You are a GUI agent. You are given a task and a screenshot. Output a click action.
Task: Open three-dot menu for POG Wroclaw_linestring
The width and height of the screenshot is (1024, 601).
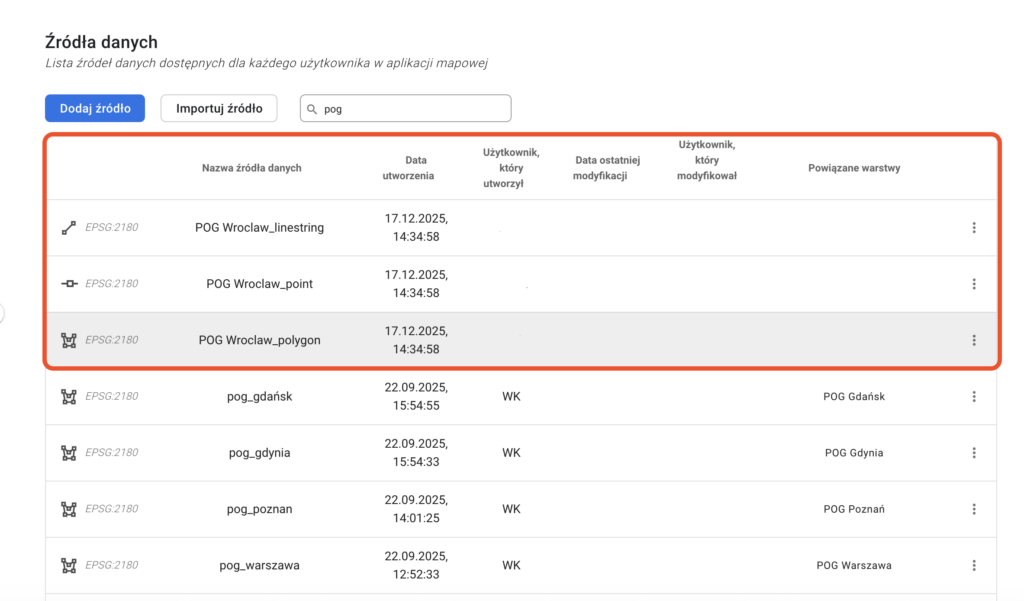(x=973, y=228)
